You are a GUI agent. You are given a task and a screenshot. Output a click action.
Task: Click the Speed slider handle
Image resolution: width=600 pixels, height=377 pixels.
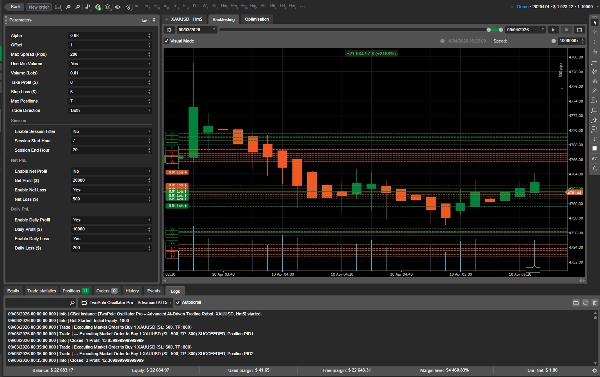(x=553, y=41)
